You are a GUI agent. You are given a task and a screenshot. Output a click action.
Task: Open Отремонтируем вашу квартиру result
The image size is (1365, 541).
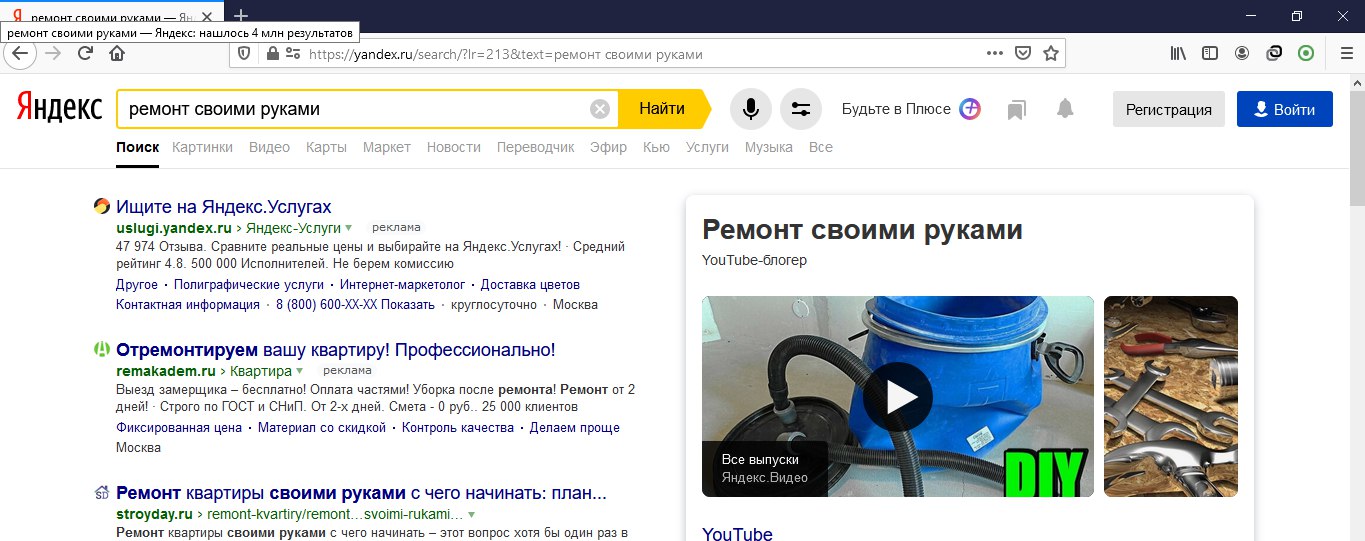coord(336,350)
